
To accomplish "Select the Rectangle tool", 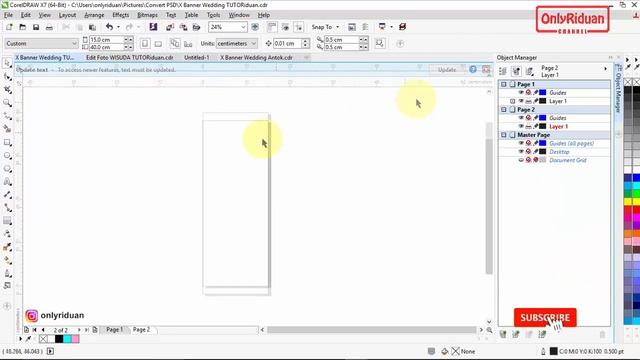I will click(x=7, y=142).
